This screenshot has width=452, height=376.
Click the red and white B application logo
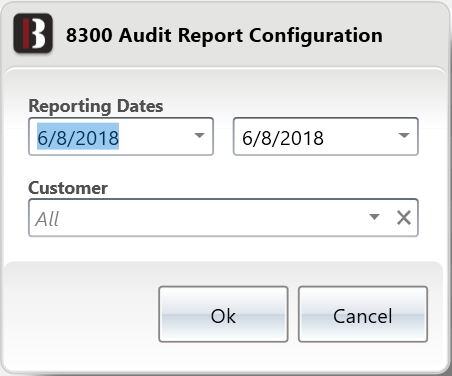[33, 33]
